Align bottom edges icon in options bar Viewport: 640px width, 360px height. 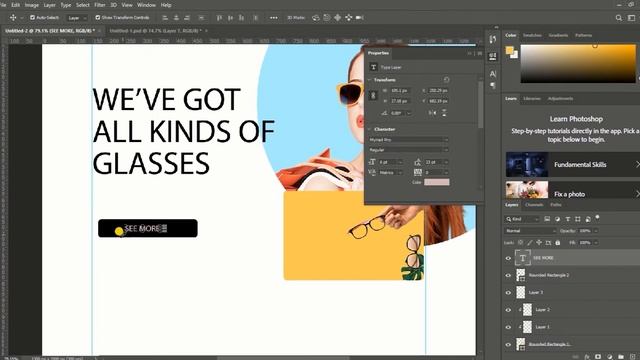click(x=241, y=18)
